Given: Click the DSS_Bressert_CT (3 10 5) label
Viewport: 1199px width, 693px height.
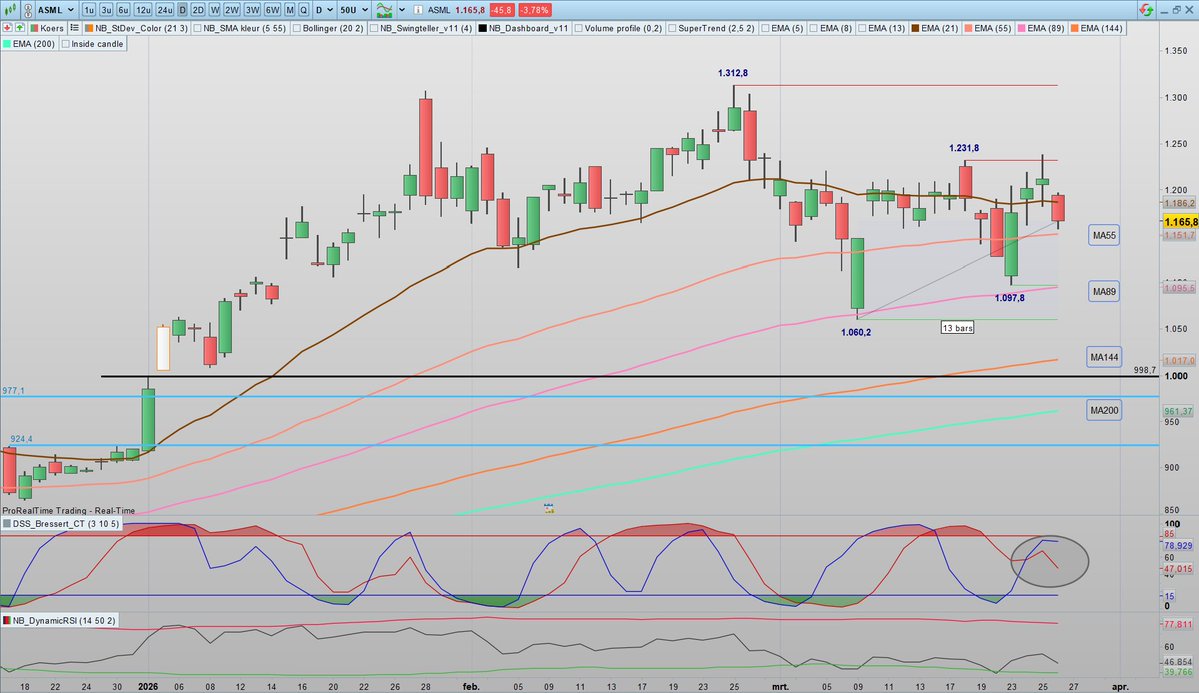Looking at the screenshot, I should click(66, 524).
